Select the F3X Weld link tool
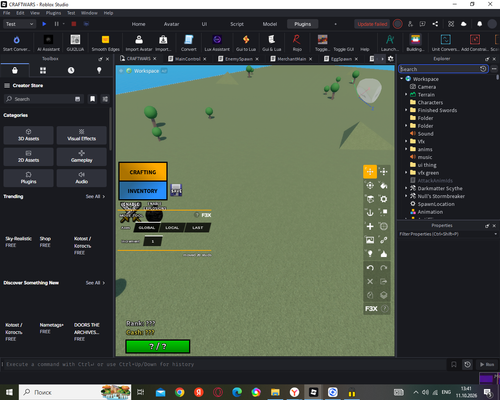The width and height of the screenshot is (500, 400). pyautogui.click(x=384, y=240)
